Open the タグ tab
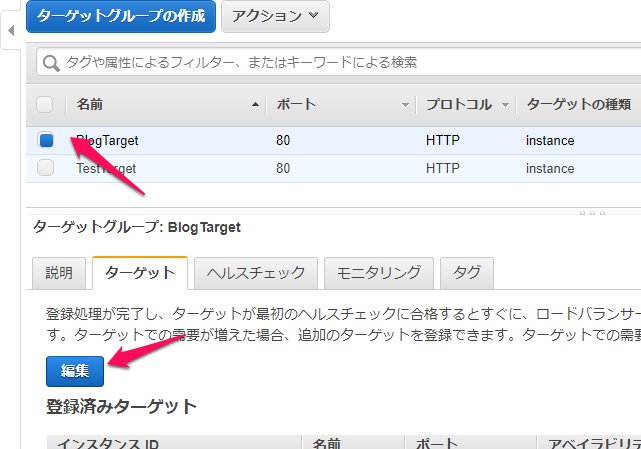 point(467,272)
